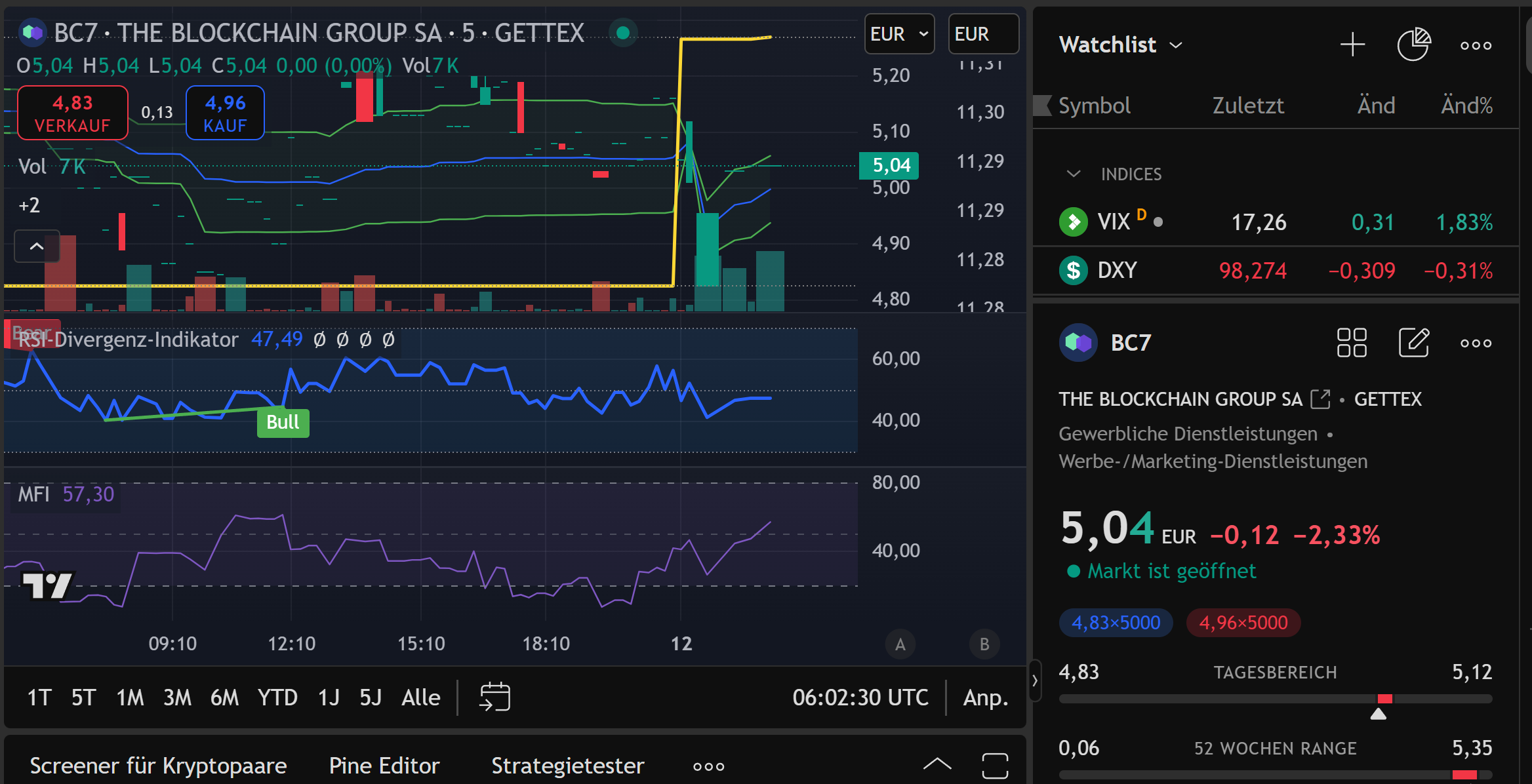
Task: Open the Strategietester tab
Action: 568,766
